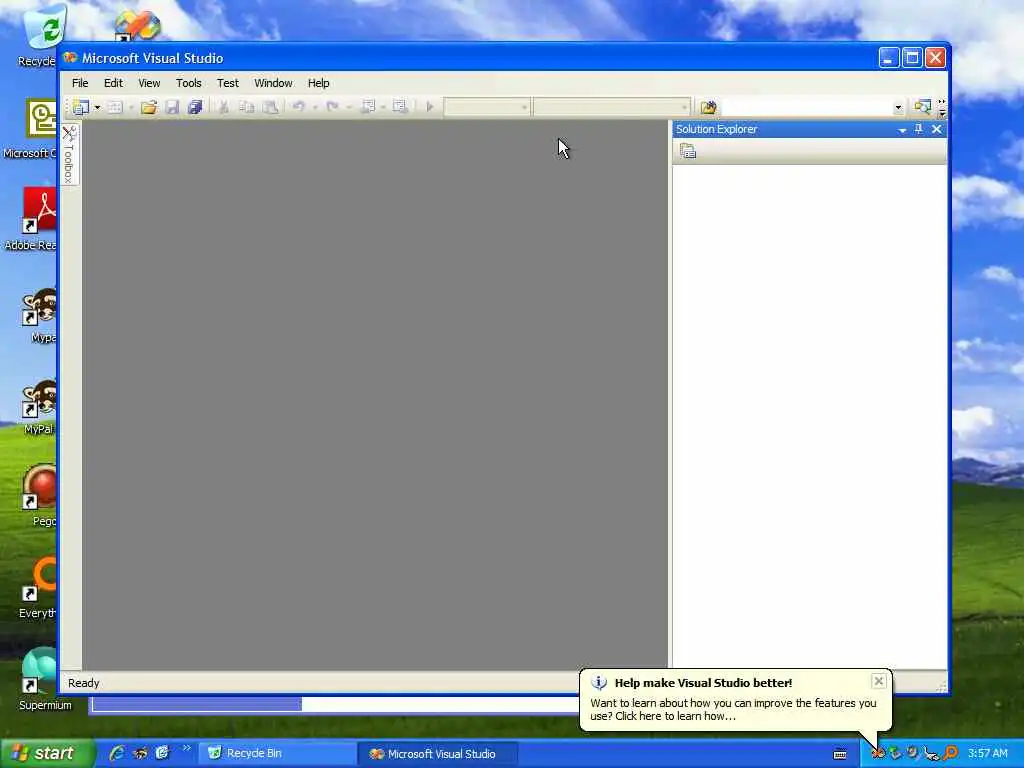Open the New Project button dropdown arrow
Image resolution: width=1024 pixels, height=768 pixels.
click(x=97, y=107)
